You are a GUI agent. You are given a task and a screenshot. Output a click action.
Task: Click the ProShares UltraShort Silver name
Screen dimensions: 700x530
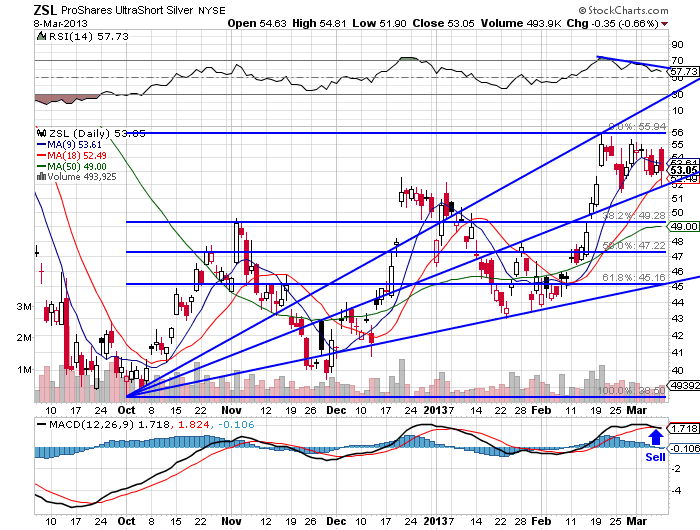[127, 10]
